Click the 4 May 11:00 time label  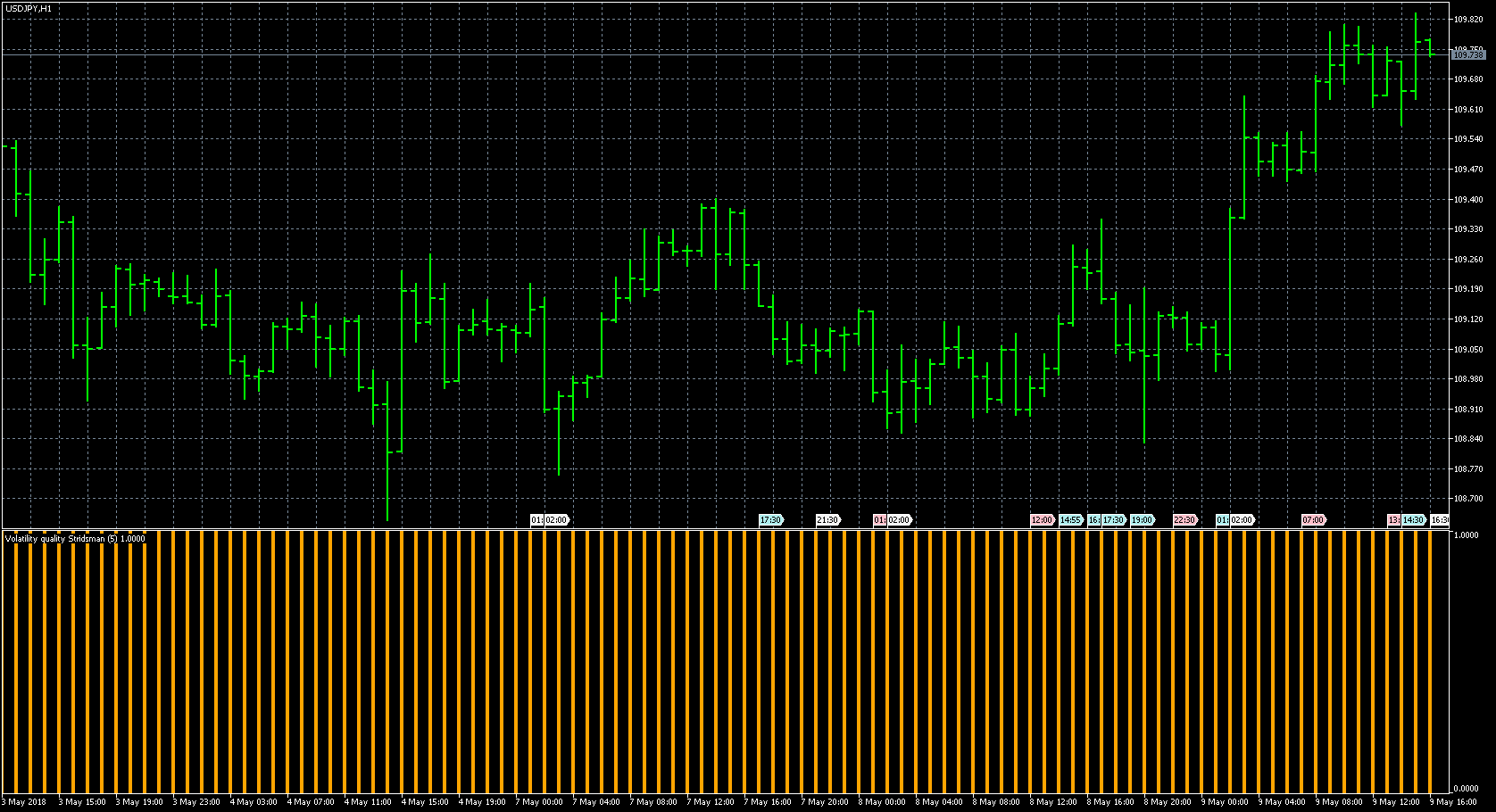[368, 802]
